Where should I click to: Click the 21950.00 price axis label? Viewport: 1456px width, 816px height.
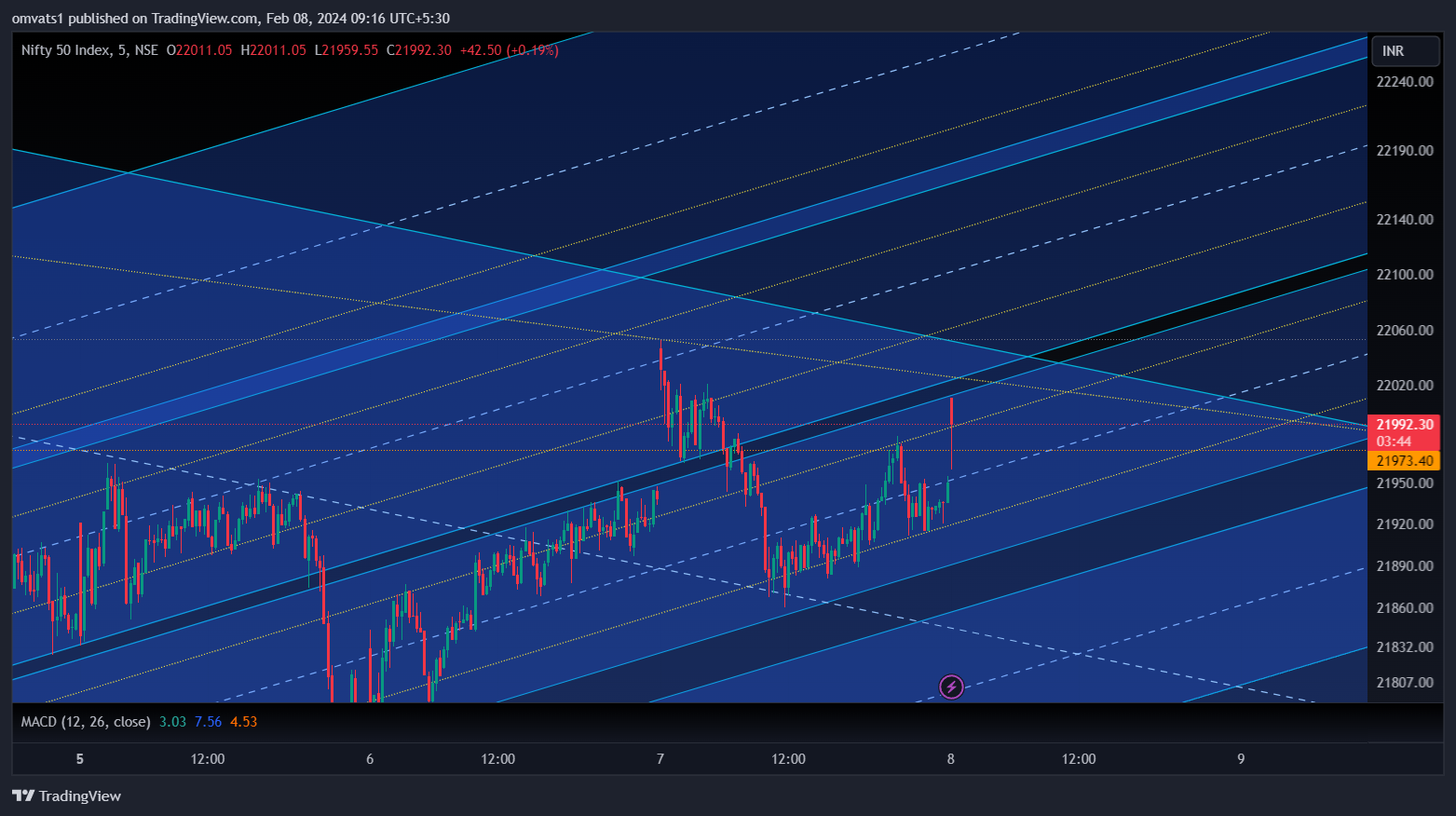click(1405, 483)
